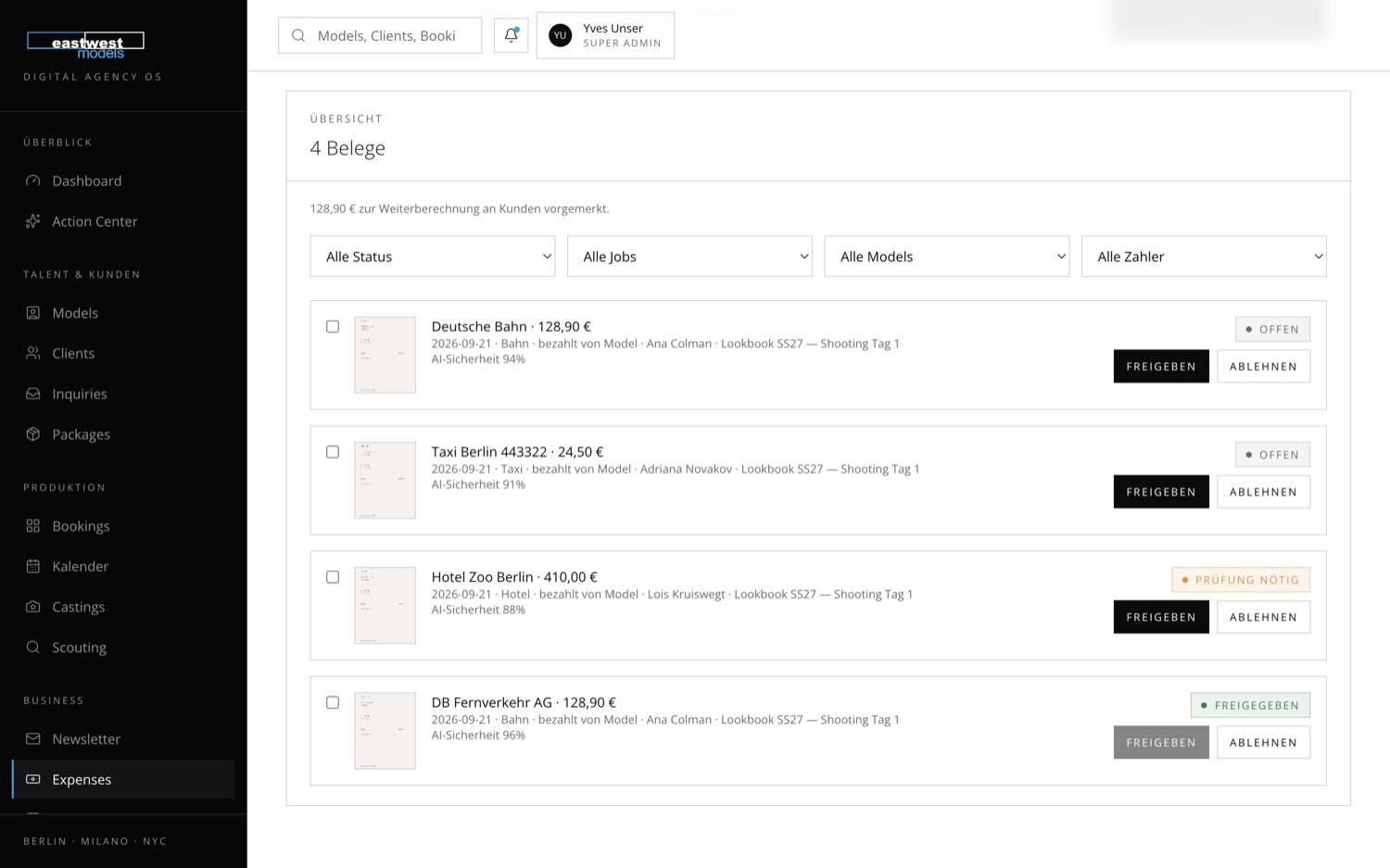
Task: Open the Kalender calendar icon
Action: [33, 566]
